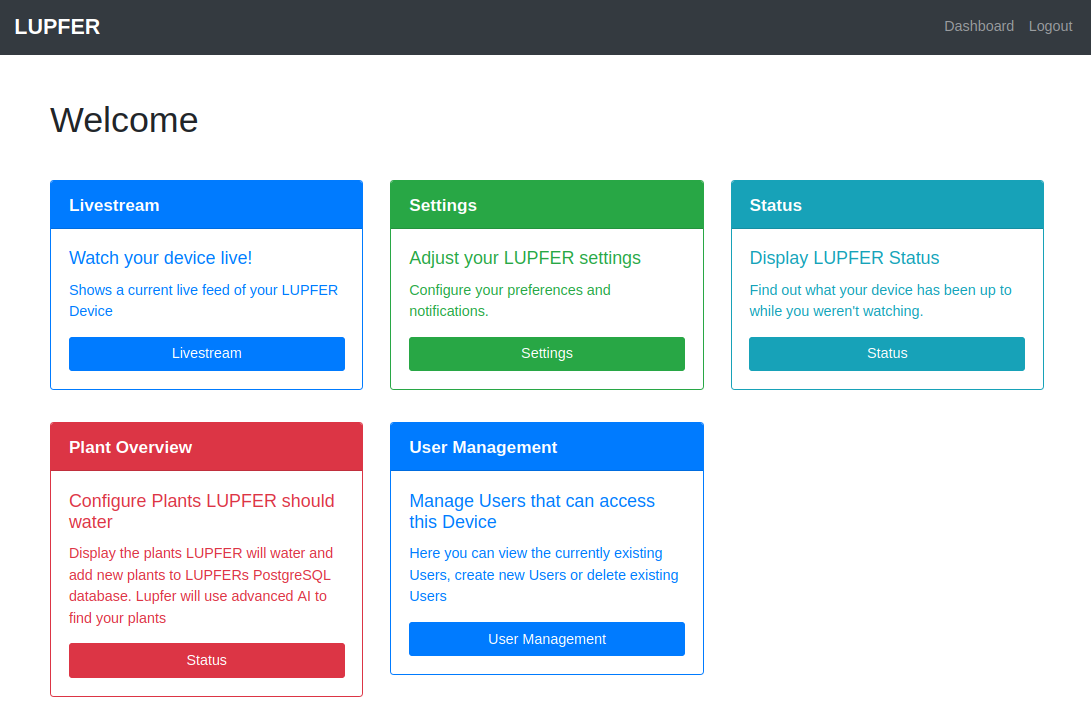The height and width of the screenshot is (706, 1091).
Task: Select Dashboard in the navigation bar
Action: 979,26
